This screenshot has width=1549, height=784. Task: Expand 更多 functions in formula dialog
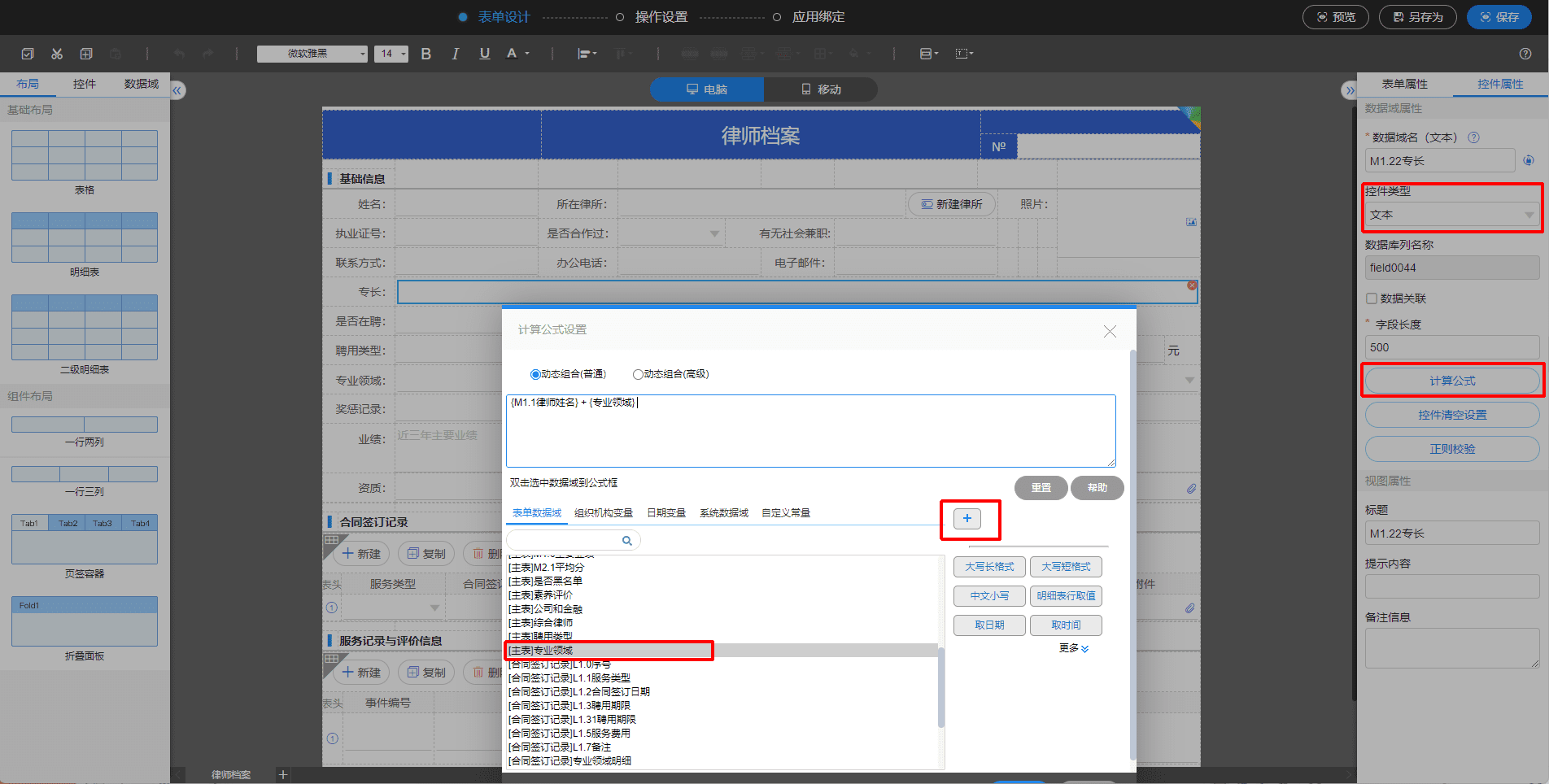tap(1073, 648)
